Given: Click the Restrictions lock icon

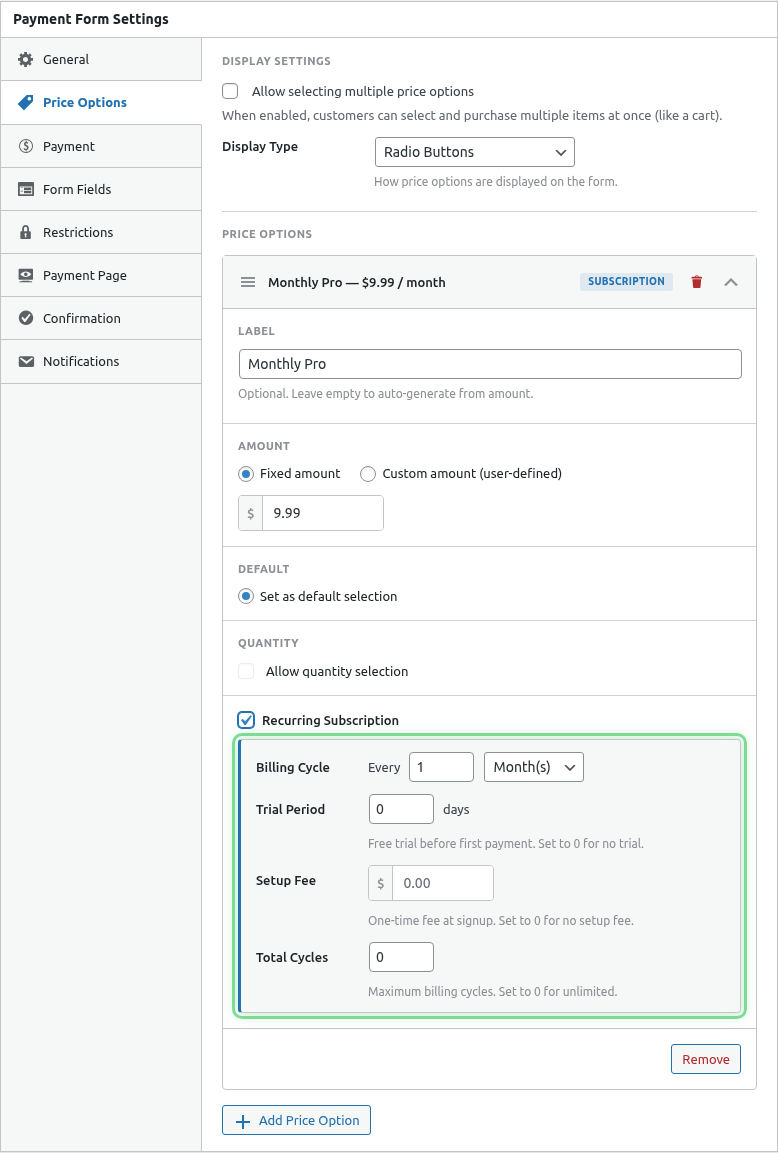Looking at the screenshot, I should (x=24, y=232).
